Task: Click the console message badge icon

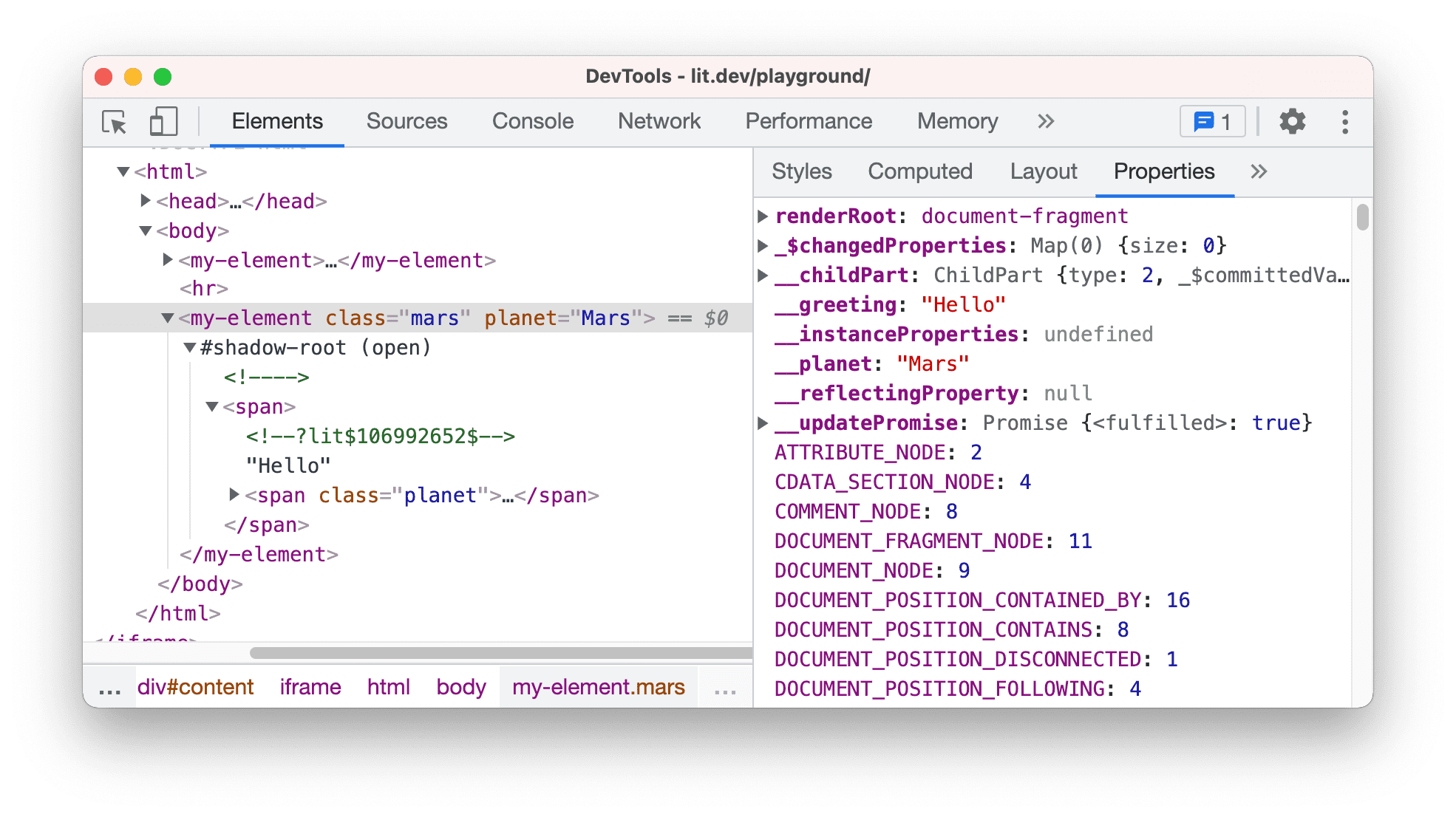Action: 1213,121
